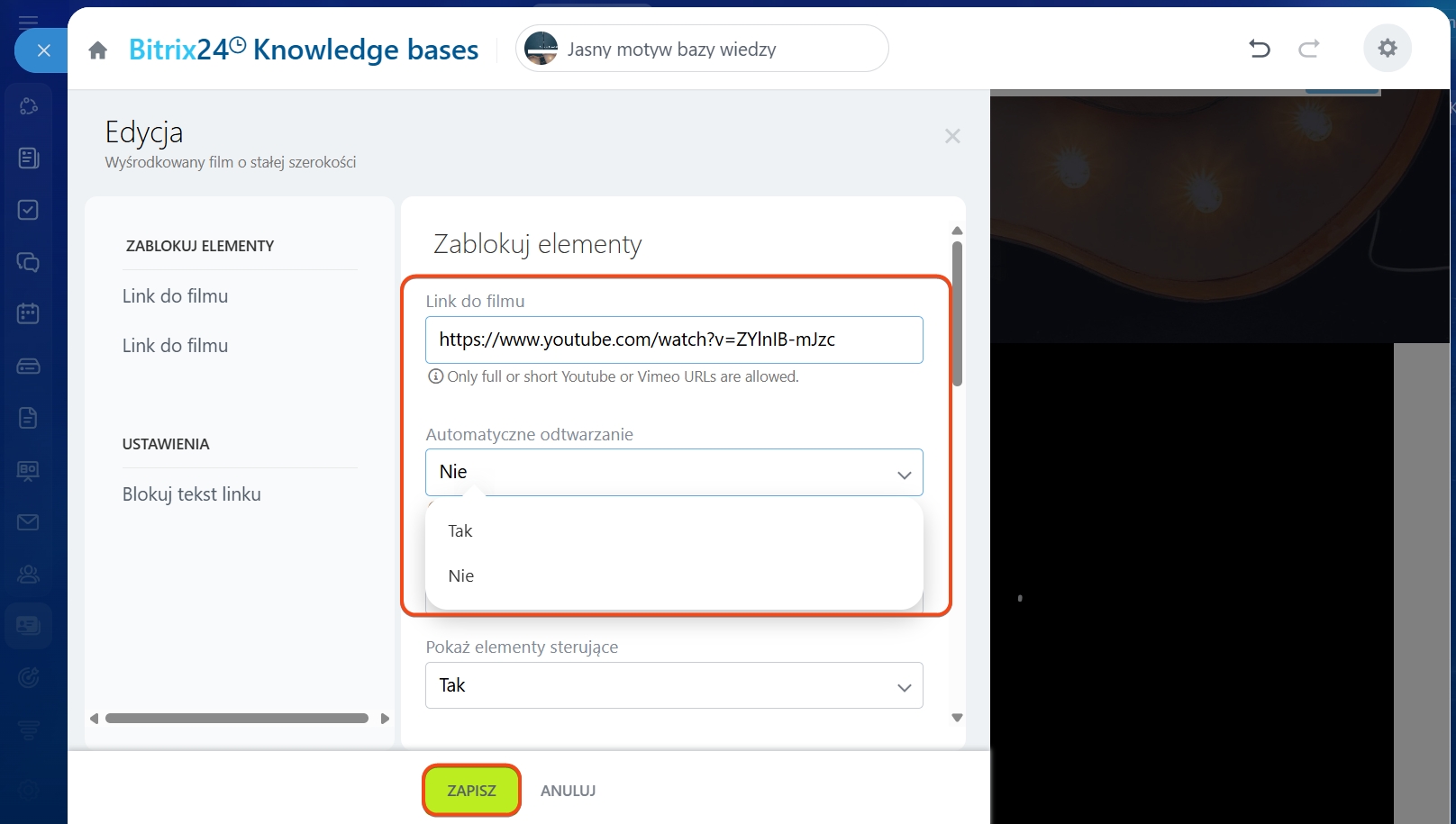Open the chat bubbles icon in the sidebar
This screenshot has height=824, width=1456.
(28, 262)
